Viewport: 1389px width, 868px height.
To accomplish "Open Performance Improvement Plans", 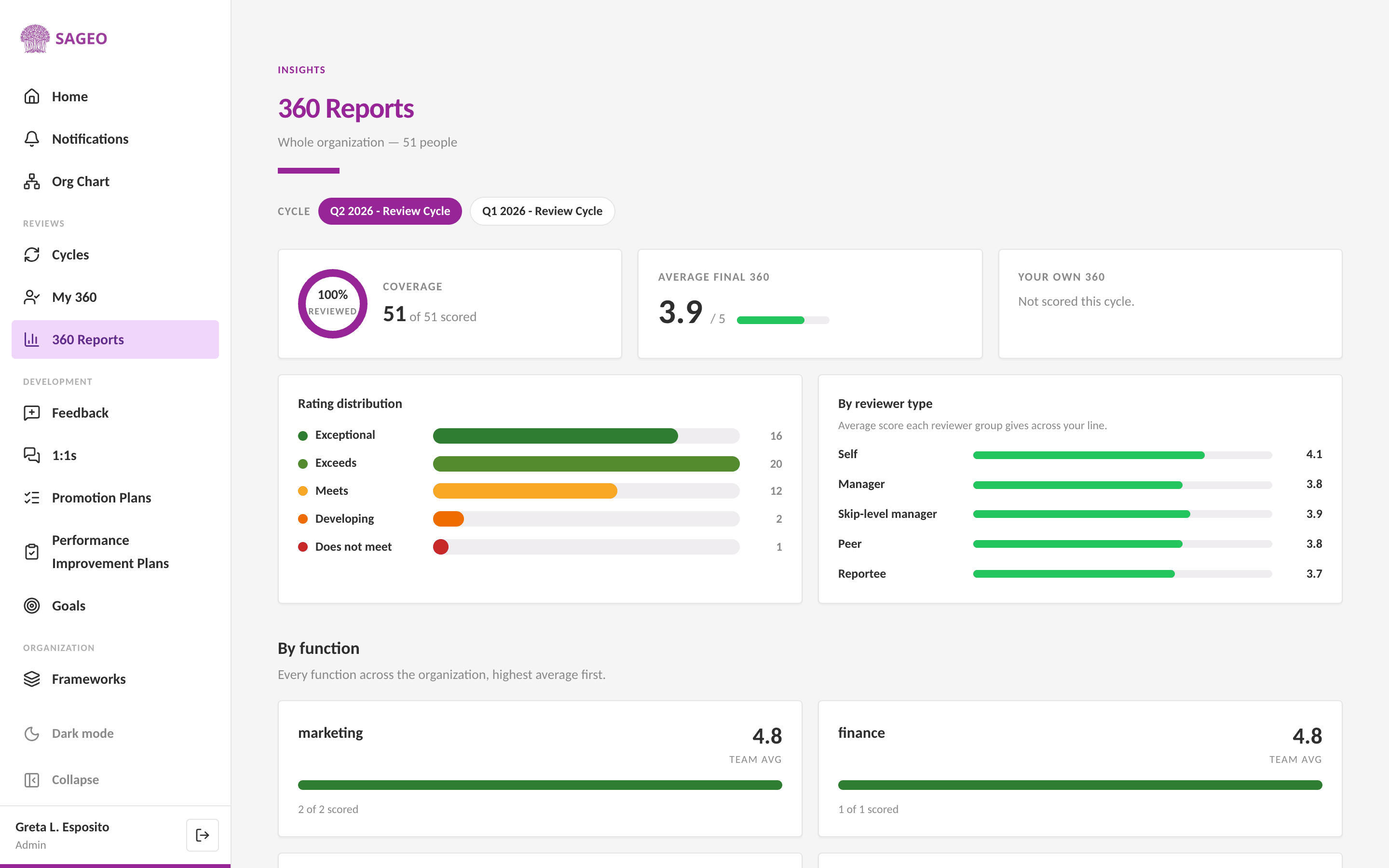I will click(x=115, y=552).
